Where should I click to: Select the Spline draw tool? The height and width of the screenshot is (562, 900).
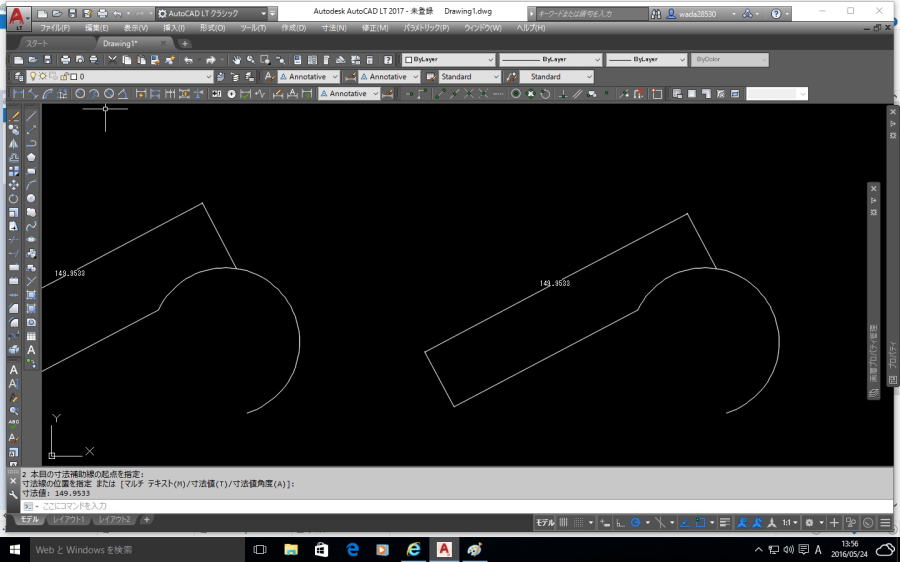31,226
